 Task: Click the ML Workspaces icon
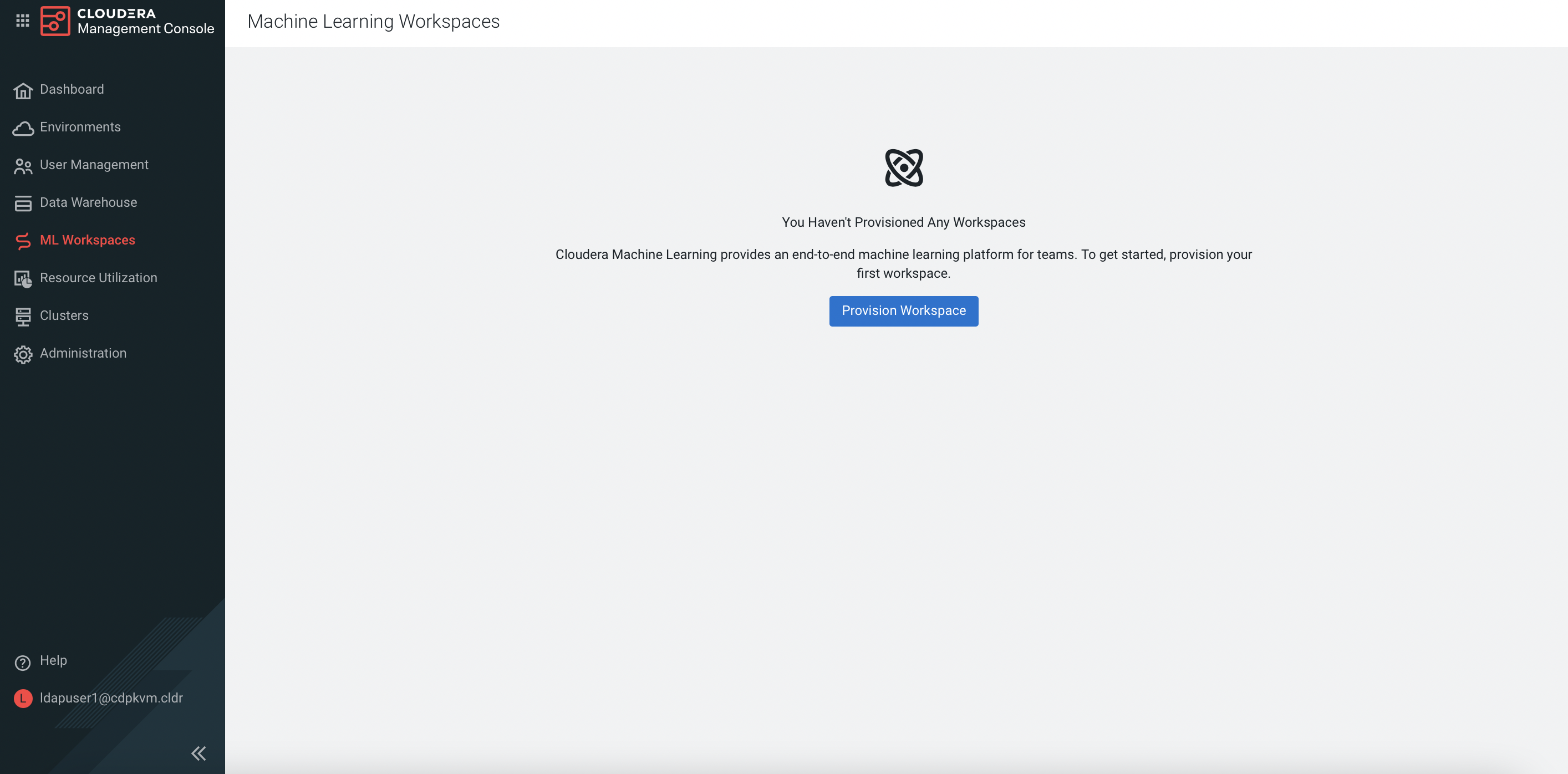pos(23,241)
